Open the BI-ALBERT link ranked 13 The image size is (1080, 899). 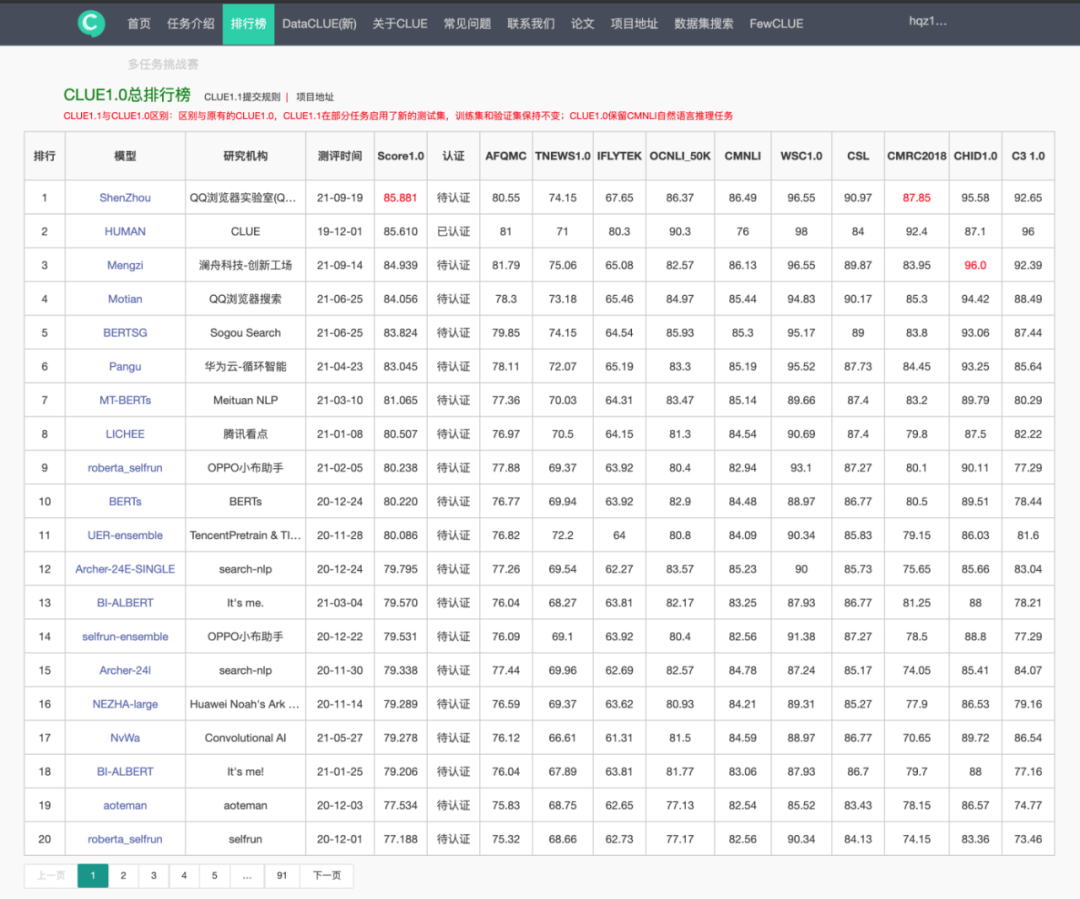125,603
